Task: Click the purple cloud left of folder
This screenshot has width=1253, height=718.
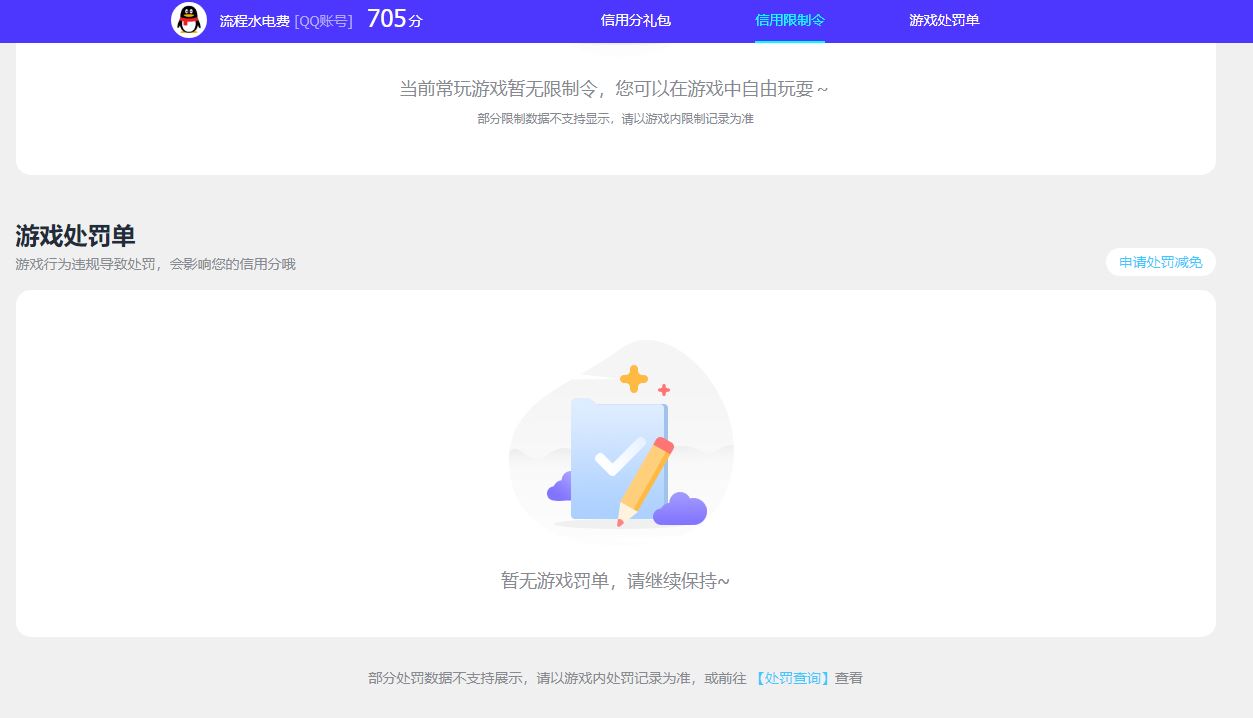Action: pos(560,488)
